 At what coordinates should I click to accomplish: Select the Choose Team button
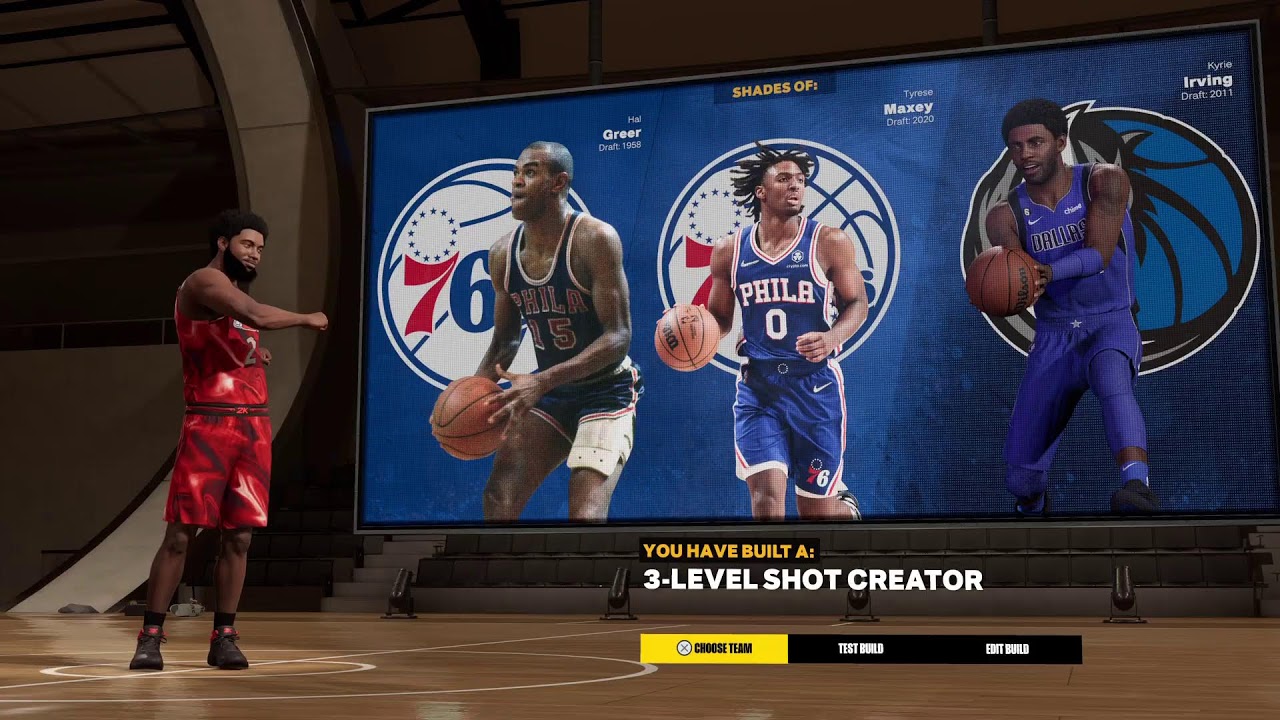click(x=714, y=649)
